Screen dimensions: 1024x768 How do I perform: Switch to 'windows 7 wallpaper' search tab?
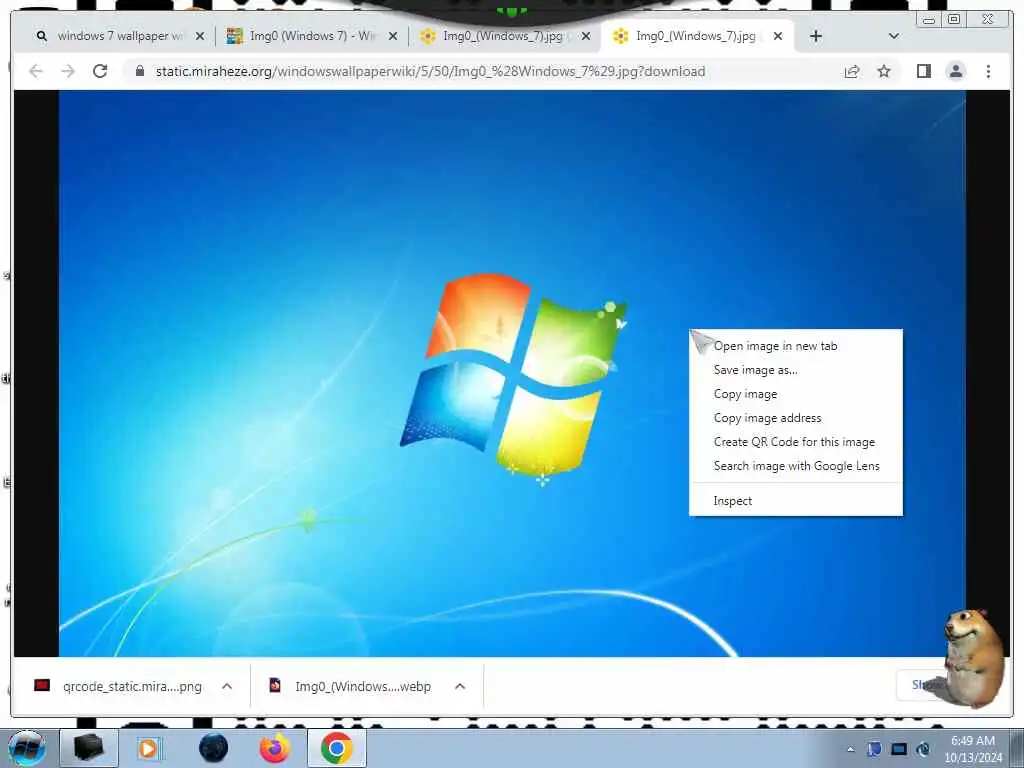click(x=120, y=36)
